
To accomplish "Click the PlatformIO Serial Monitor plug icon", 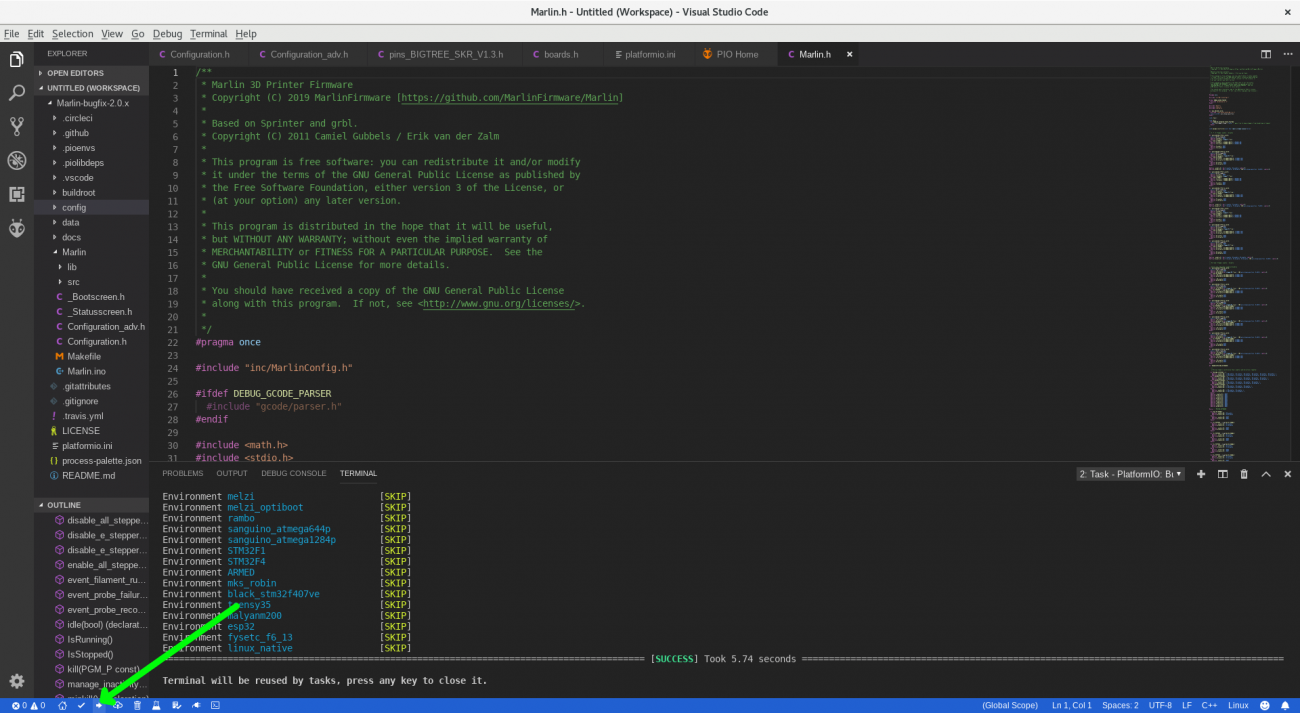I will click(195, 705).
